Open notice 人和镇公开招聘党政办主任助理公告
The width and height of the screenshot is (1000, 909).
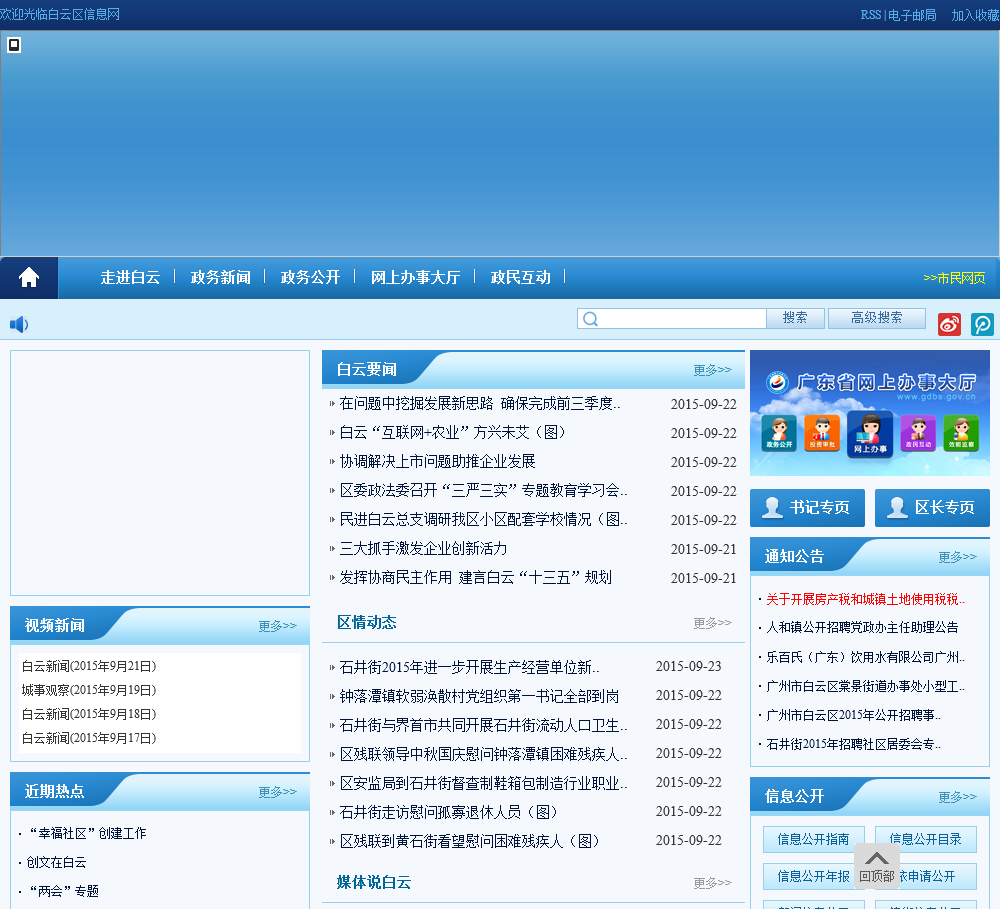862,627
